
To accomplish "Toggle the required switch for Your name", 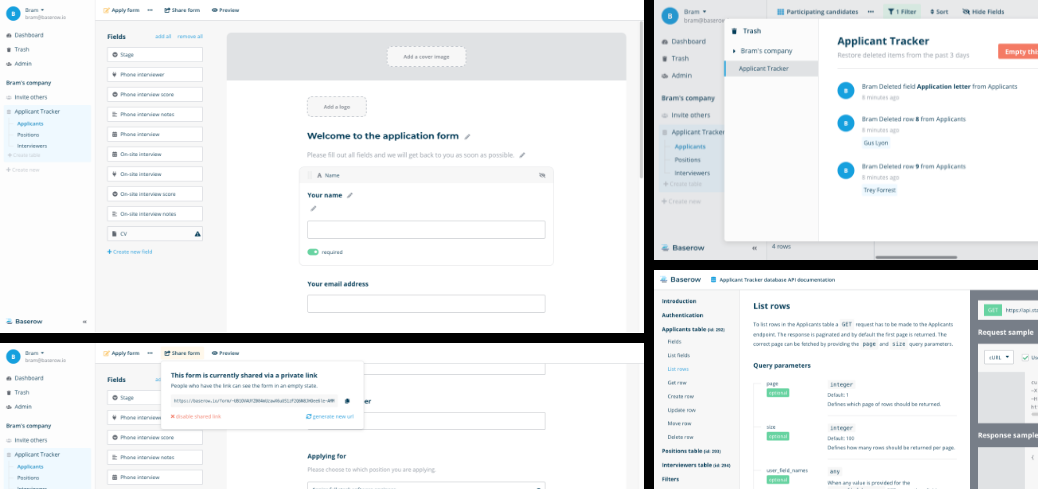I will tap(313, 252).
